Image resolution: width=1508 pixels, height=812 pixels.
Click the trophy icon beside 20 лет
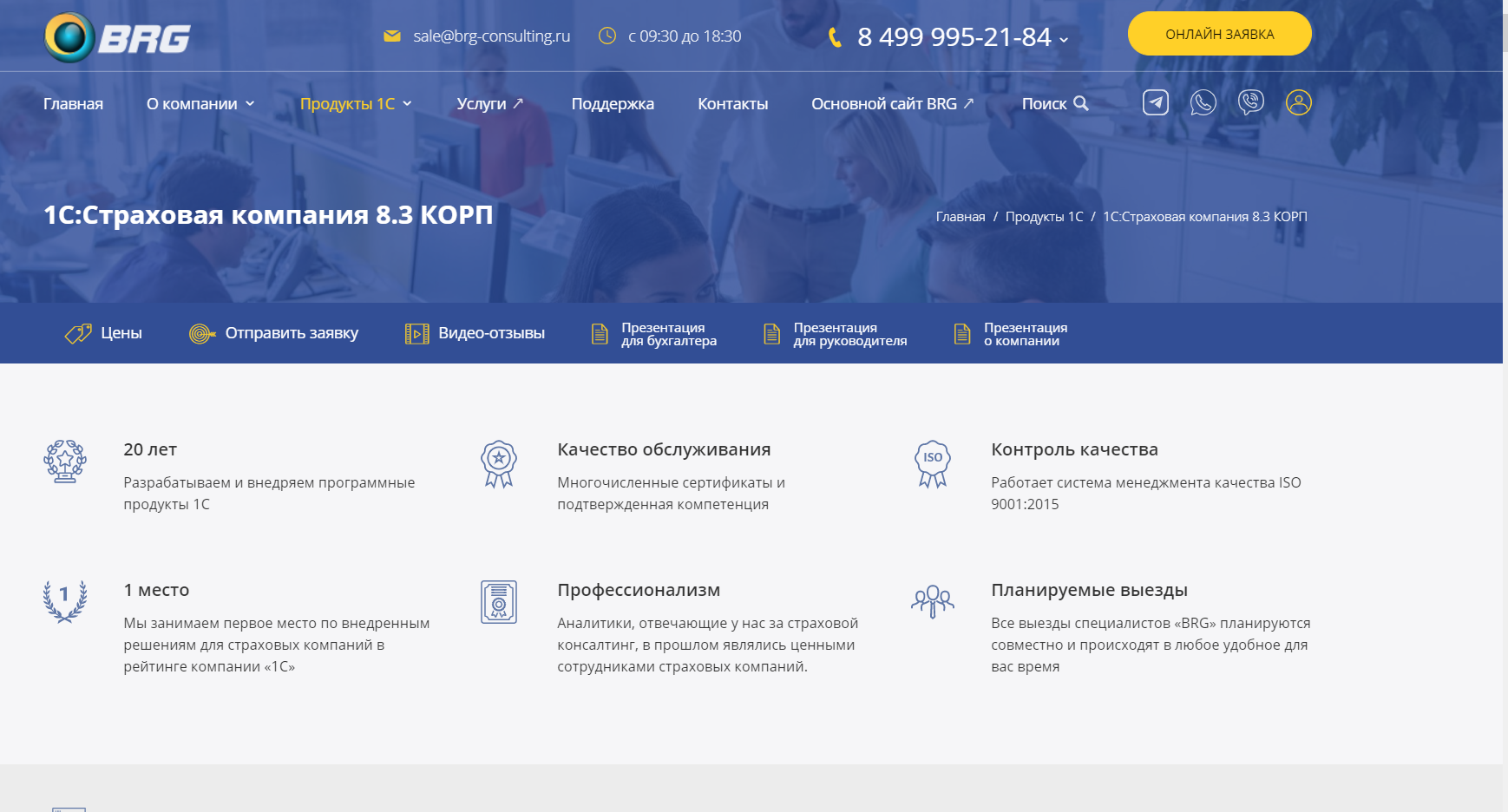point(65,462)
